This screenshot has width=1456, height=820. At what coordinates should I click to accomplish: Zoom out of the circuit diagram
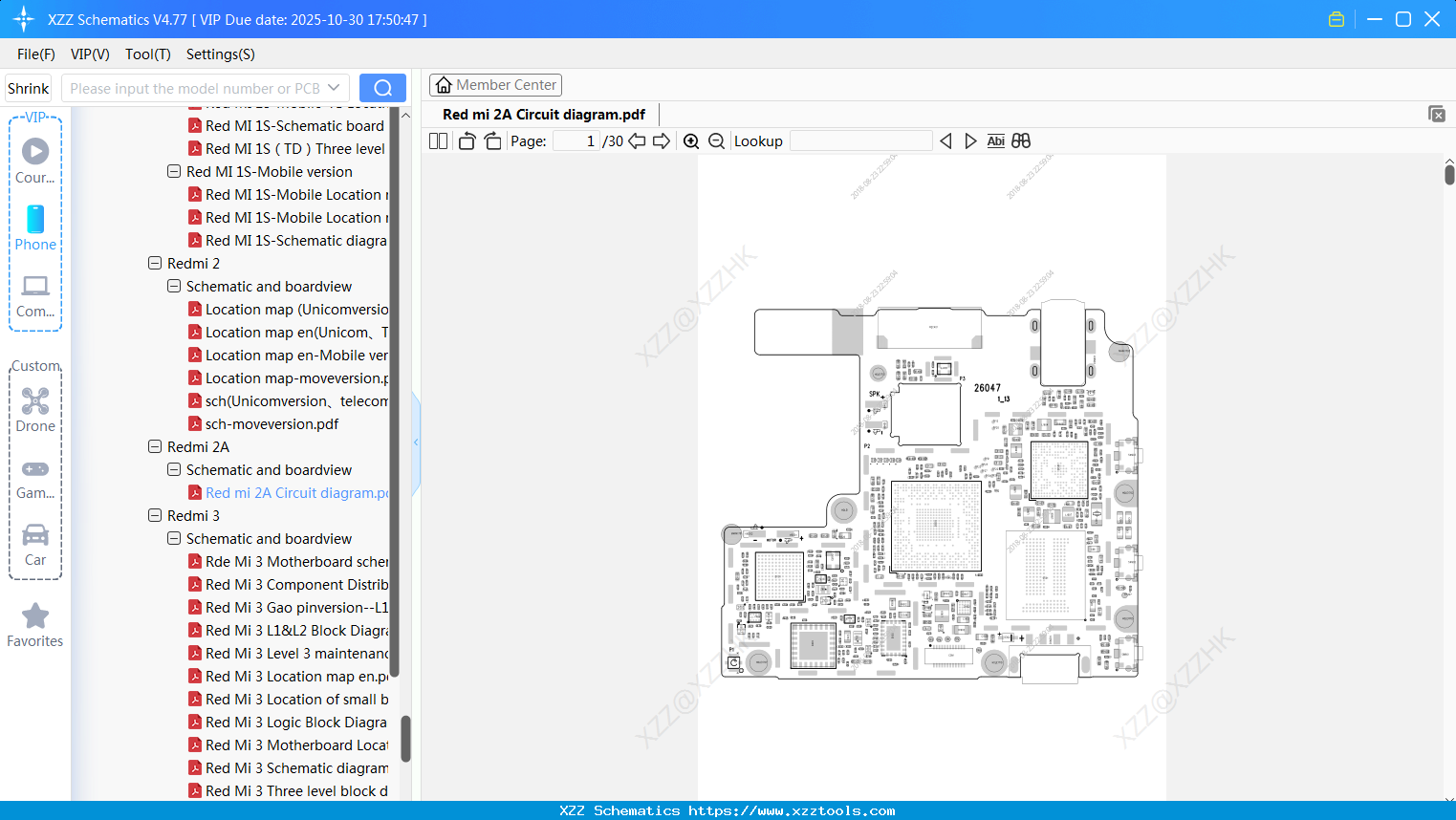(716, 140)
